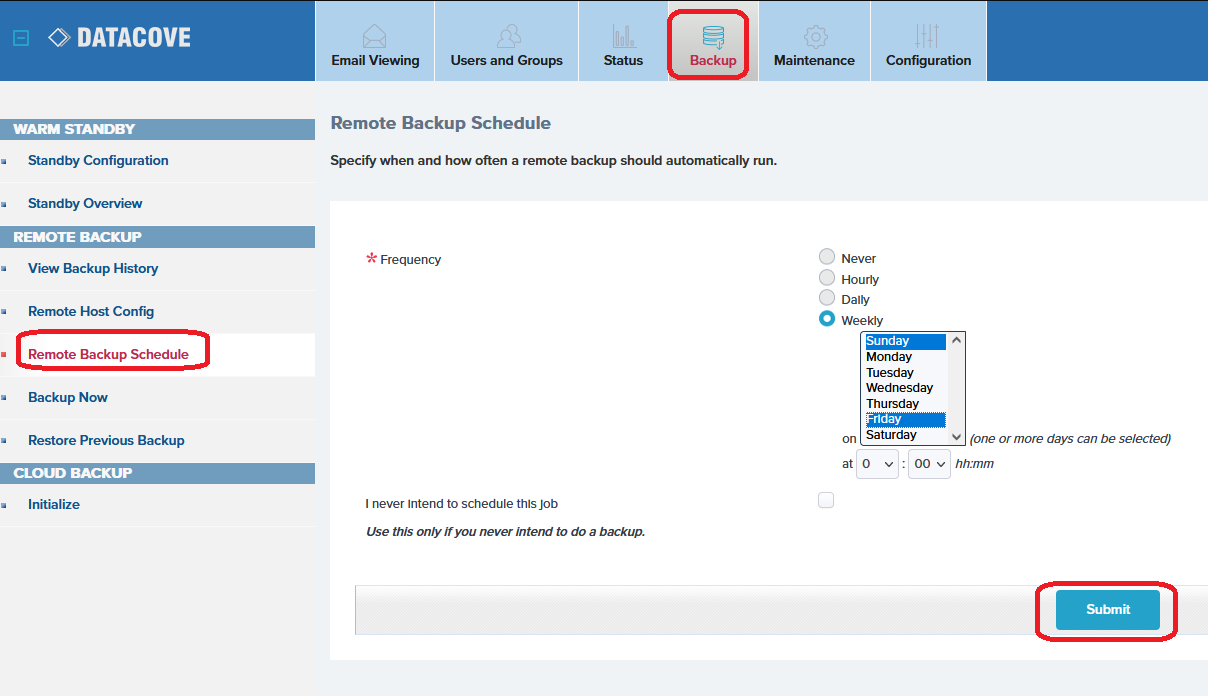Select the Backup database icon
Viewport: 1208px width, 696px height.
click(713, 37)
